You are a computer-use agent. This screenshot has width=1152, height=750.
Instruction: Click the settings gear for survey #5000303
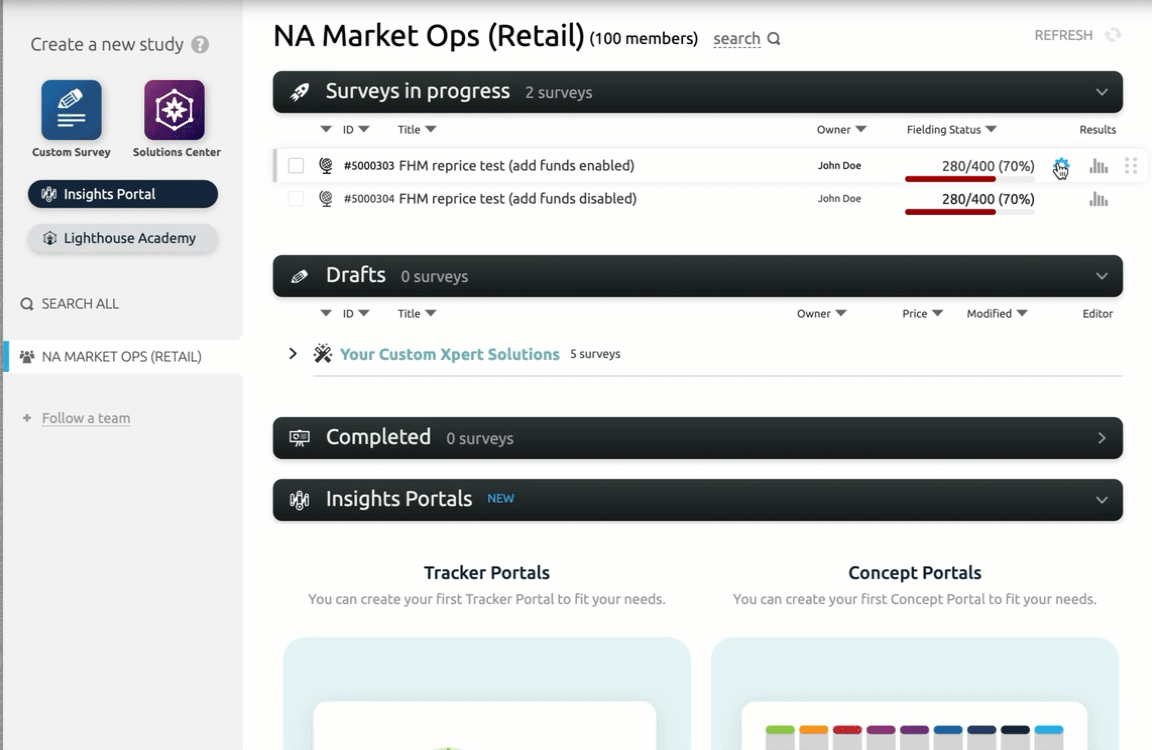click(1061, 166)
